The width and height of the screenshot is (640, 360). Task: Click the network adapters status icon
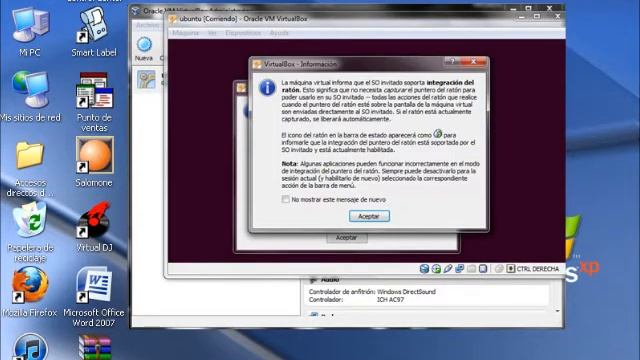point(460,269)
